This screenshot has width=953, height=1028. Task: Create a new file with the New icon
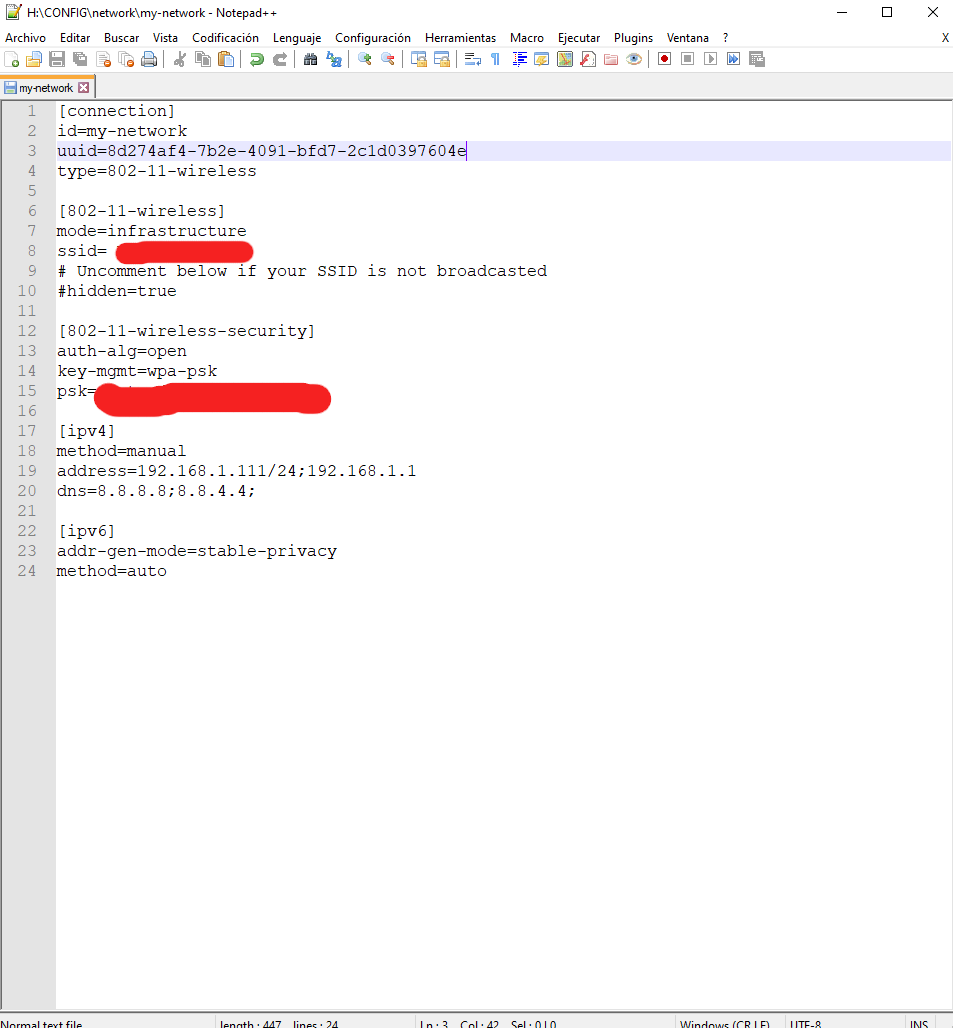pos(11,60)
